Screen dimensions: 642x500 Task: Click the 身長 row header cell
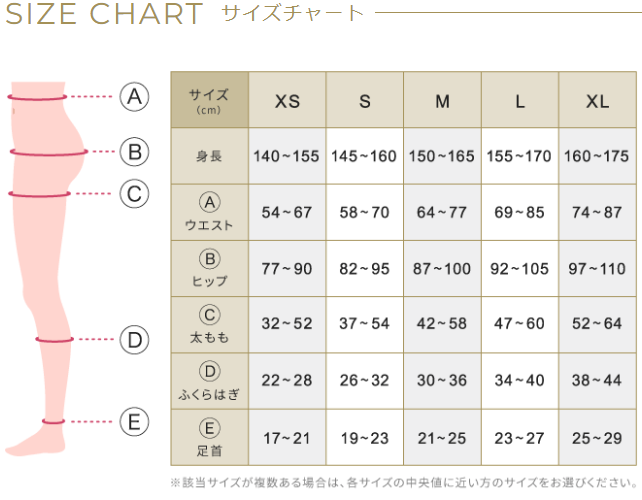209,156
